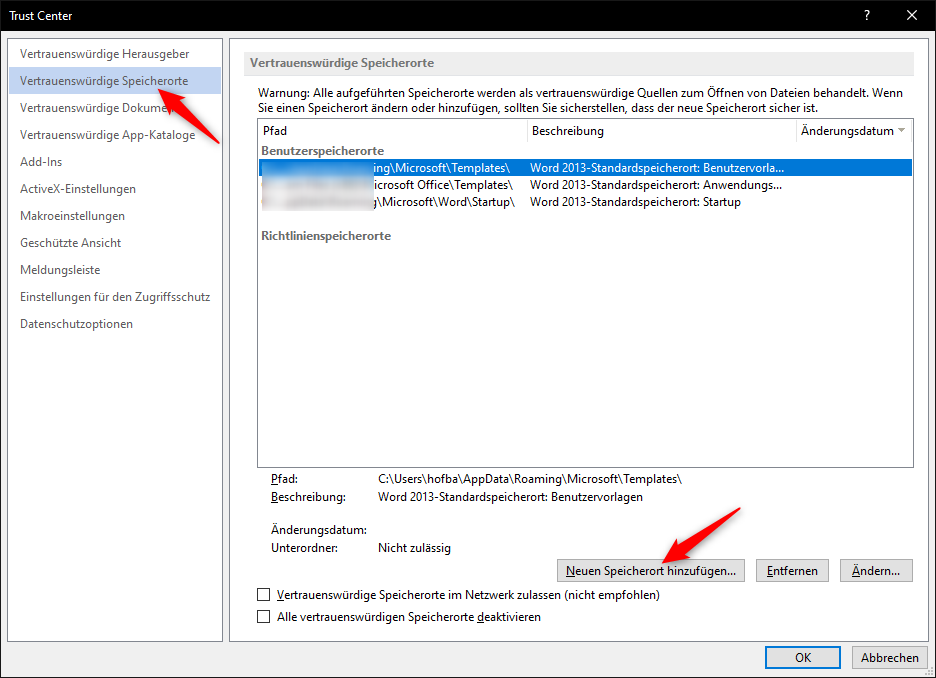Open ActiveX-Einstellungen page
This screenshot has width=936, height=678.
point(78,189)
